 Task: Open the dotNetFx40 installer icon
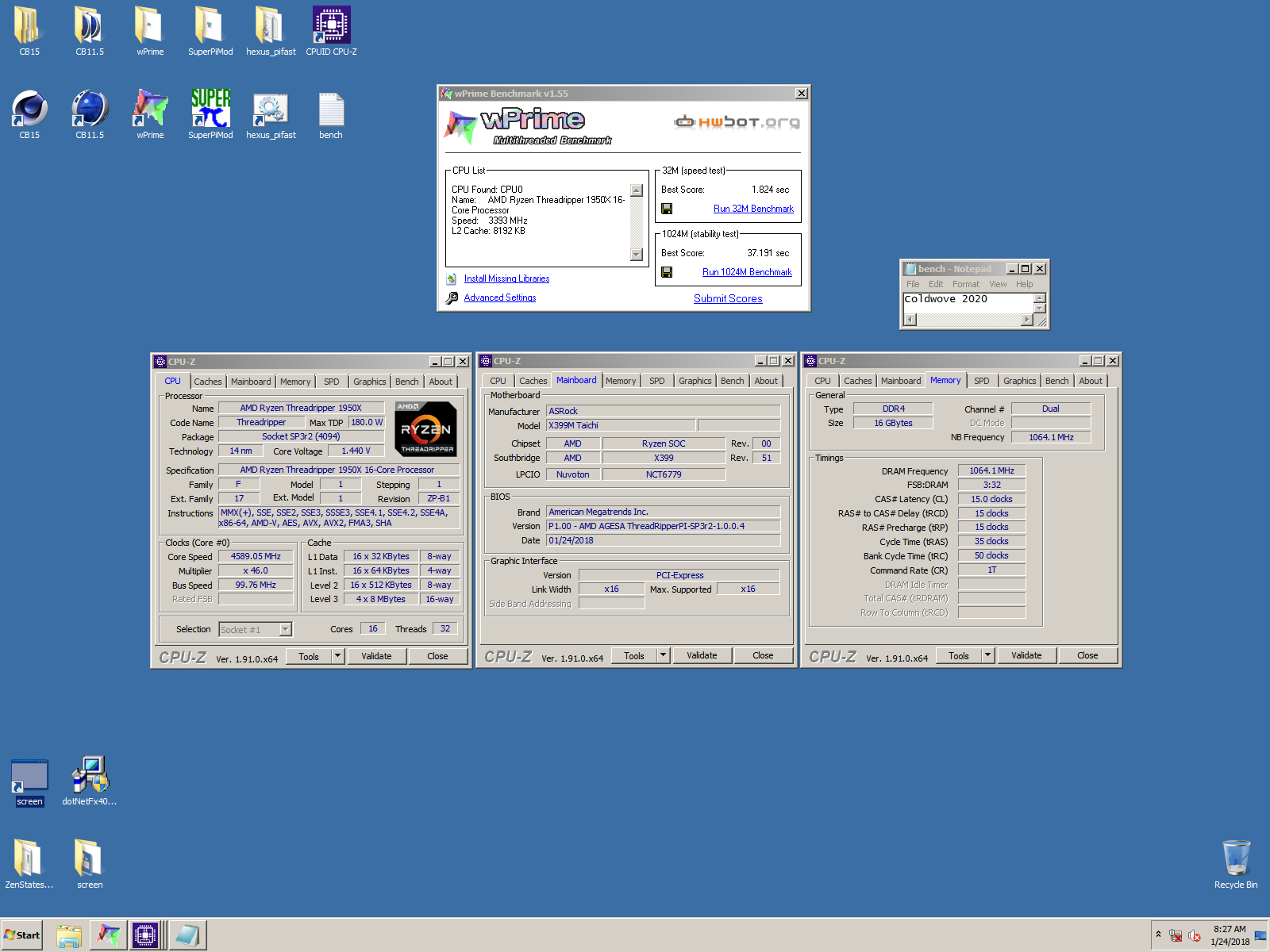click(x=90, y=781)
